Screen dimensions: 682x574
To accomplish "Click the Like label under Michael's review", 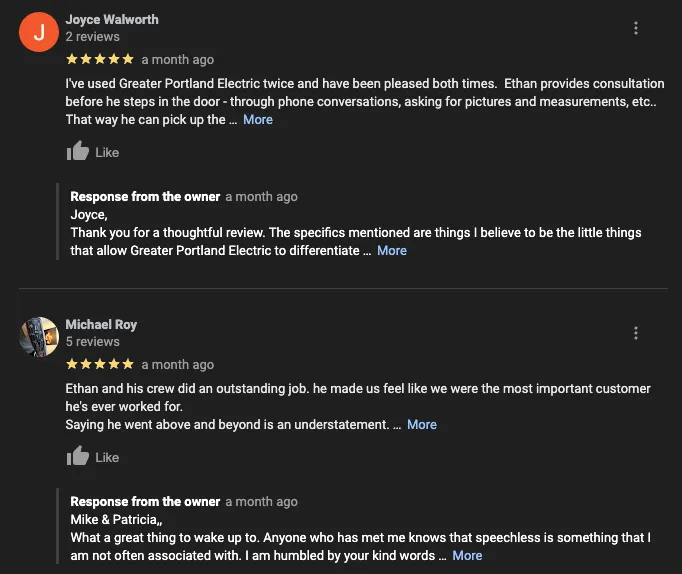I will [x=107, y=458].
